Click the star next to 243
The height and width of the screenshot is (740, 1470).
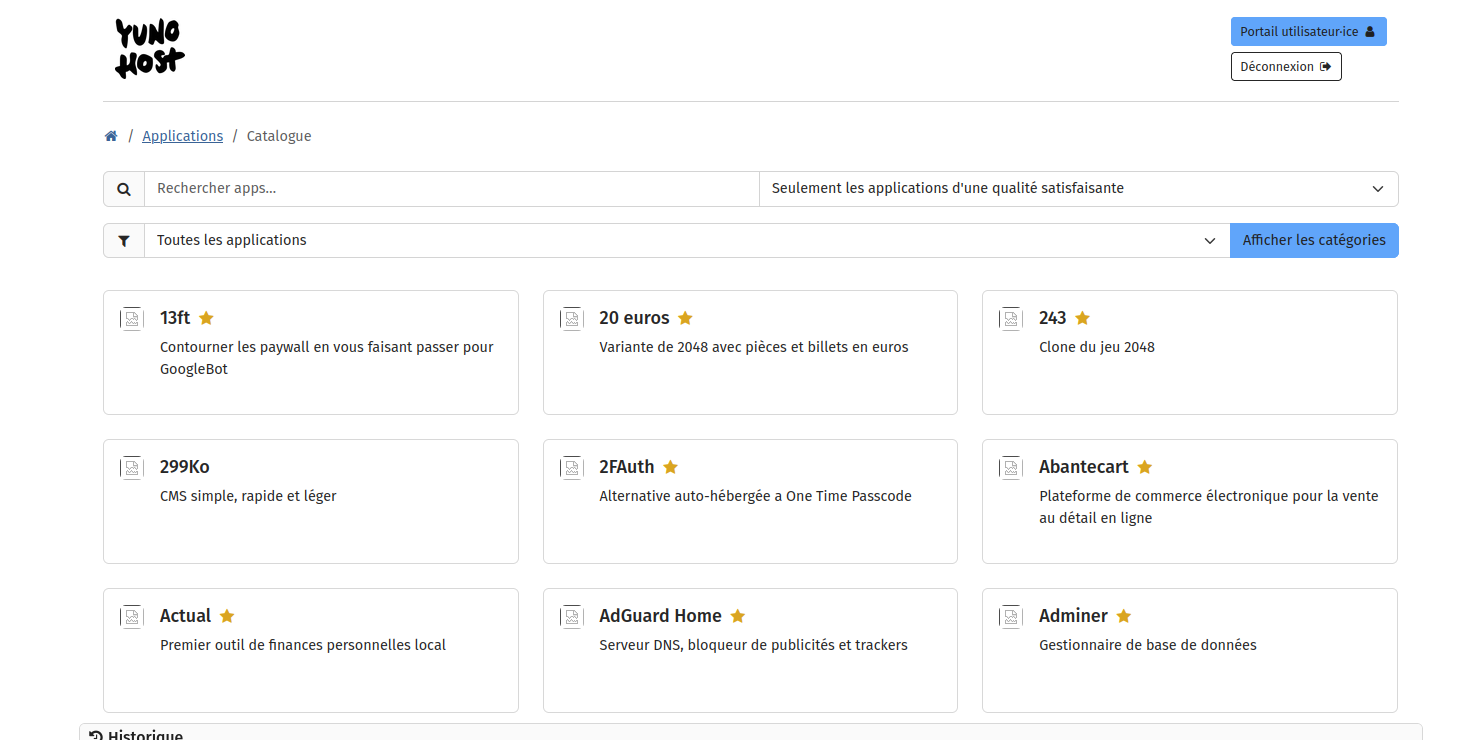[1082, 318]
